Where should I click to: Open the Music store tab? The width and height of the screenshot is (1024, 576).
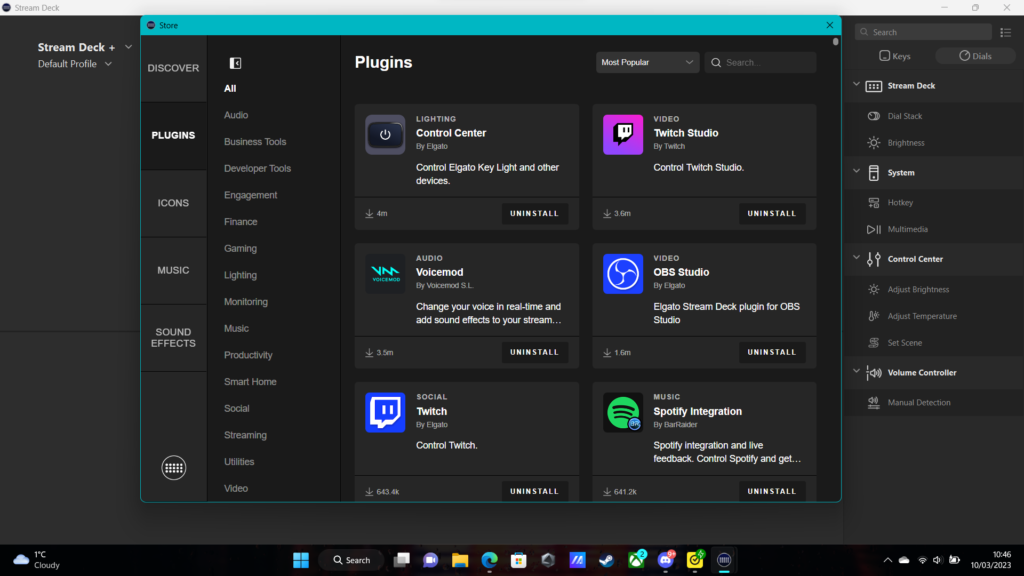click(173, 270)
